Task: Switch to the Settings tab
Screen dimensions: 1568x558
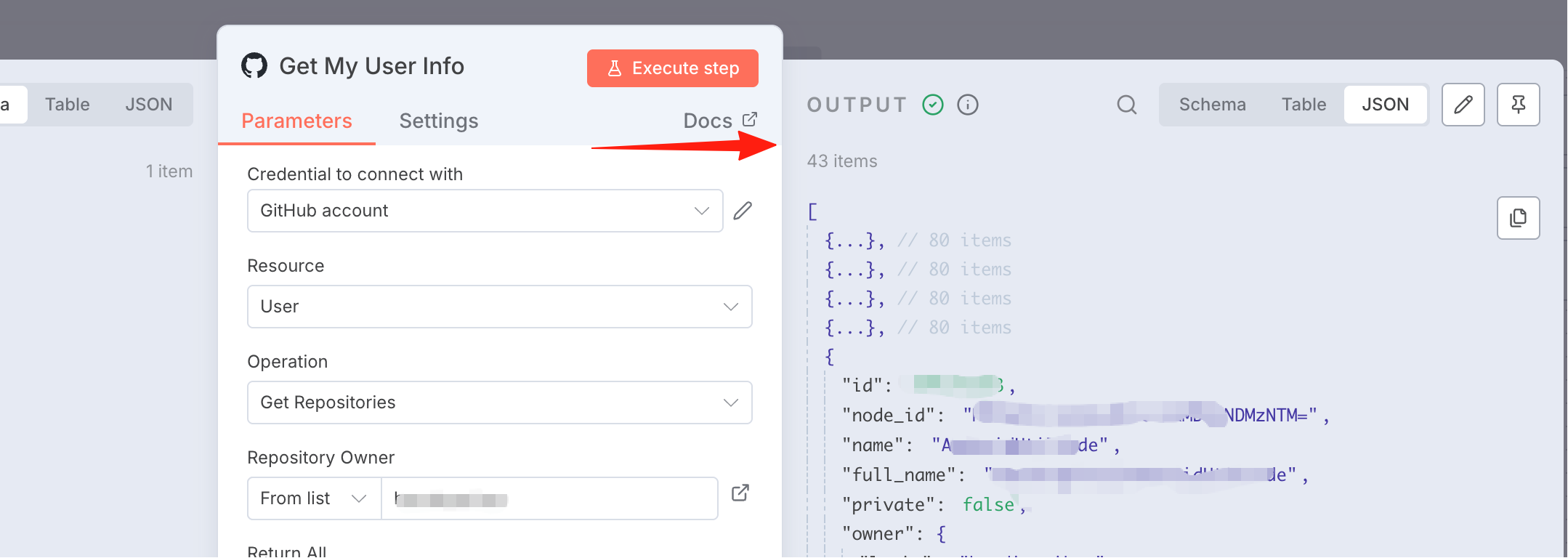Action: pyautogui.click(x=439, y=121)
